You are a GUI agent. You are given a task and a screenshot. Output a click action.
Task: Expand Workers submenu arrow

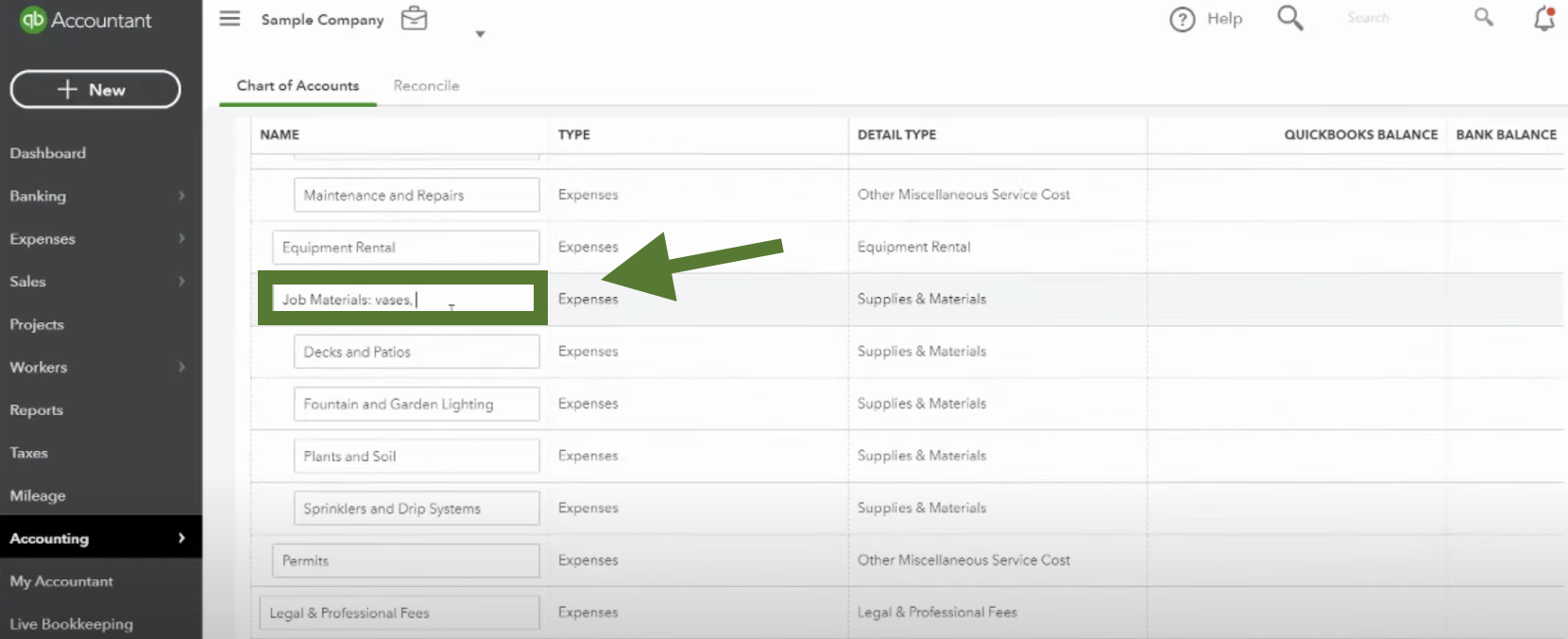tap(181, 367)
